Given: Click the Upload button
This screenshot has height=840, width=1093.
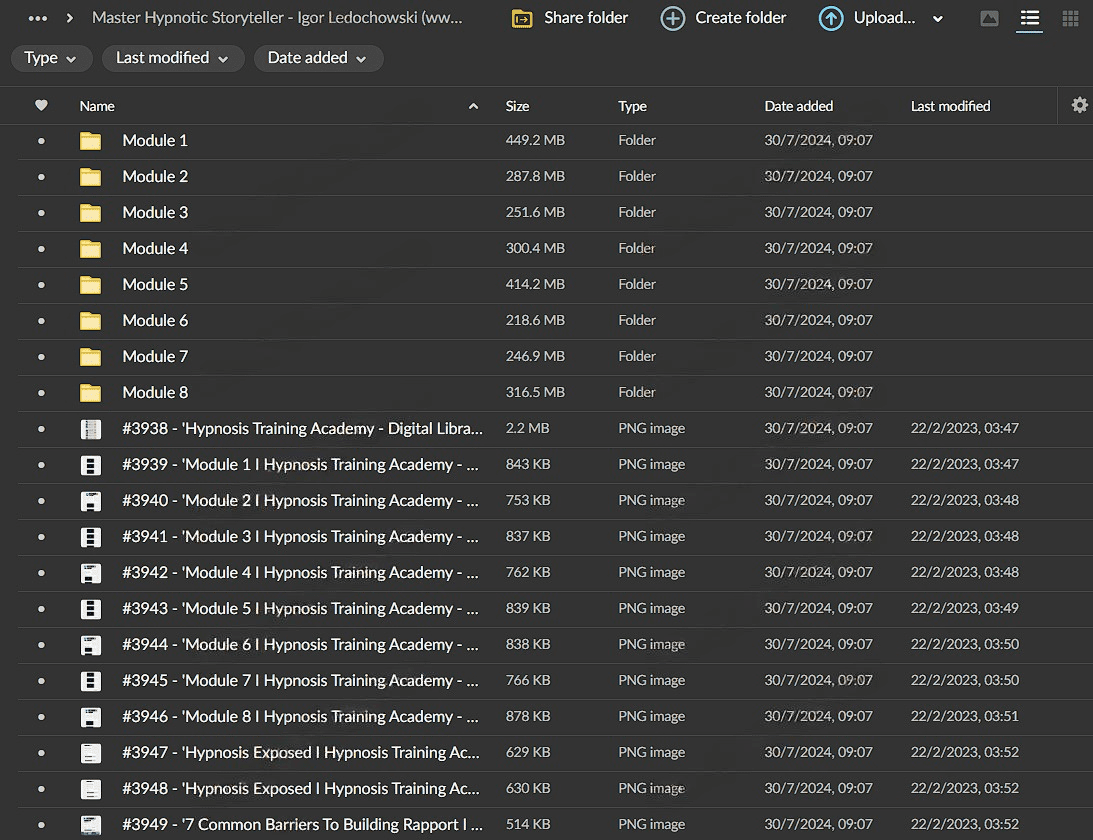Looking at the screenshot, I should pyautogui.click(x=866, y=18).
